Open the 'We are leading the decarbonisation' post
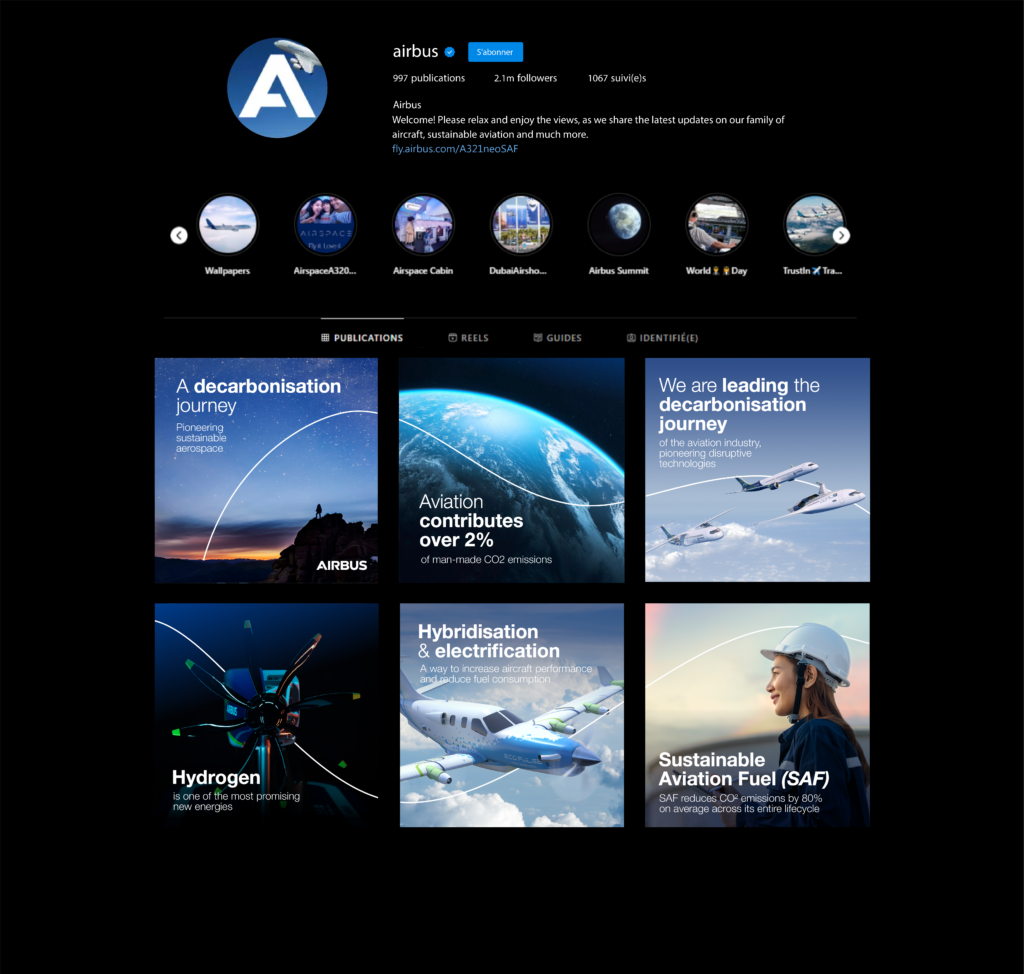This screenshot has width=1024, height=974. coord(758,470)
